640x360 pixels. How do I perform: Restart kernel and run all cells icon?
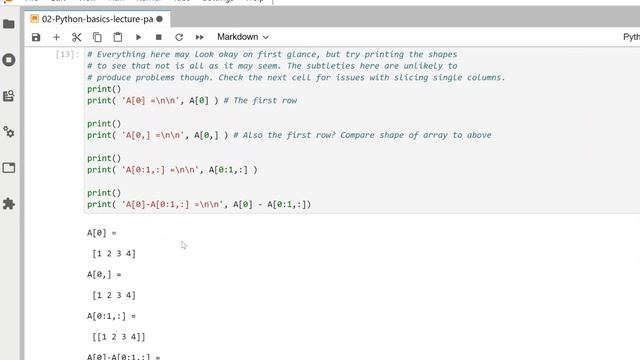pos(199,37)
